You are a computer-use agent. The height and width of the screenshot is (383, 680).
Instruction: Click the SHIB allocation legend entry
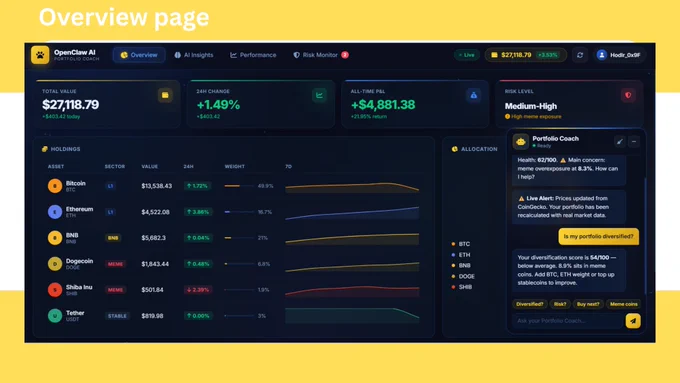pyautogui.click(x=461, y=287)
